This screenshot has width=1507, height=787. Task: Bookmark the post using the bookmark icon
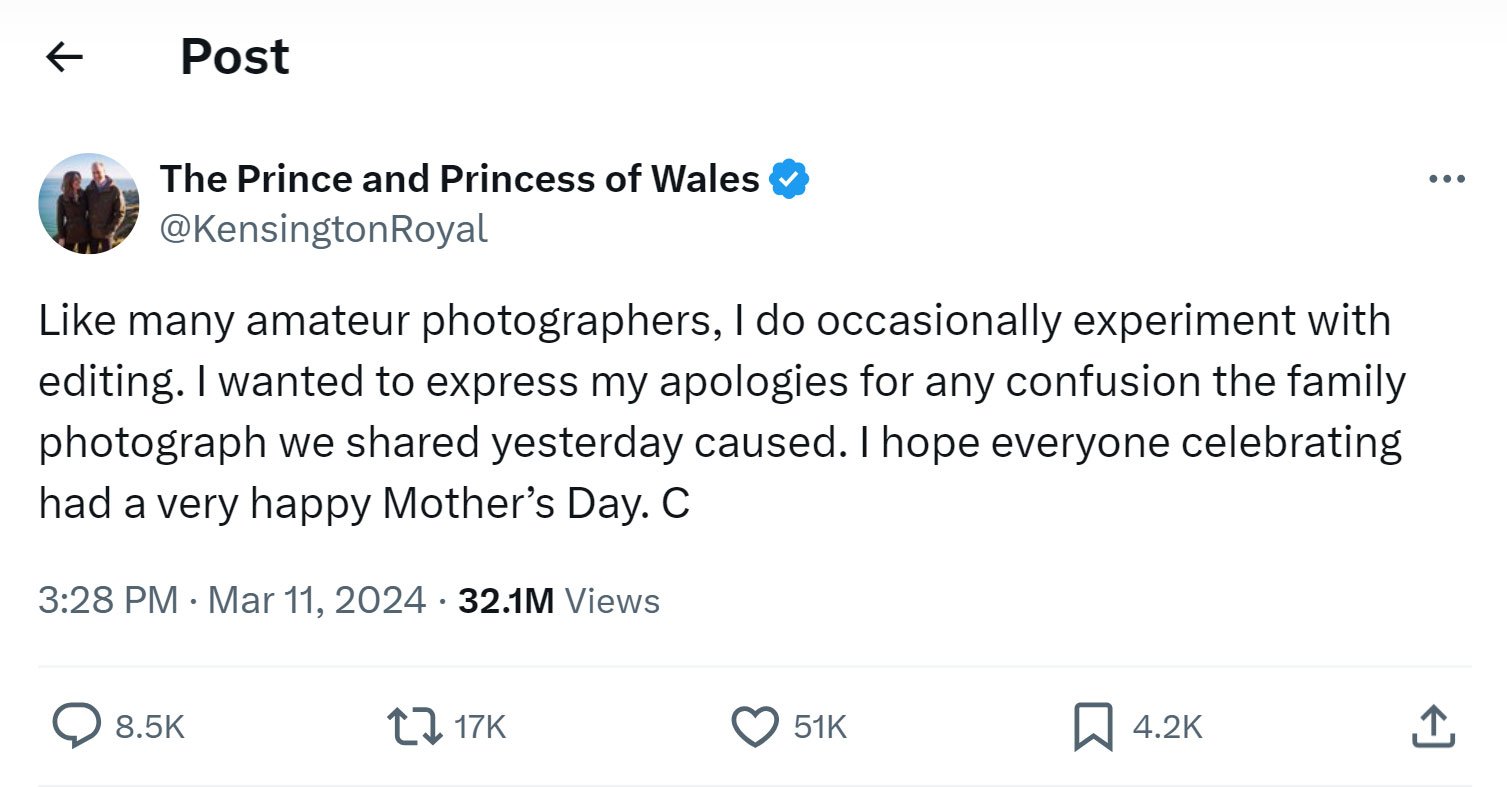pos(1093,727)
